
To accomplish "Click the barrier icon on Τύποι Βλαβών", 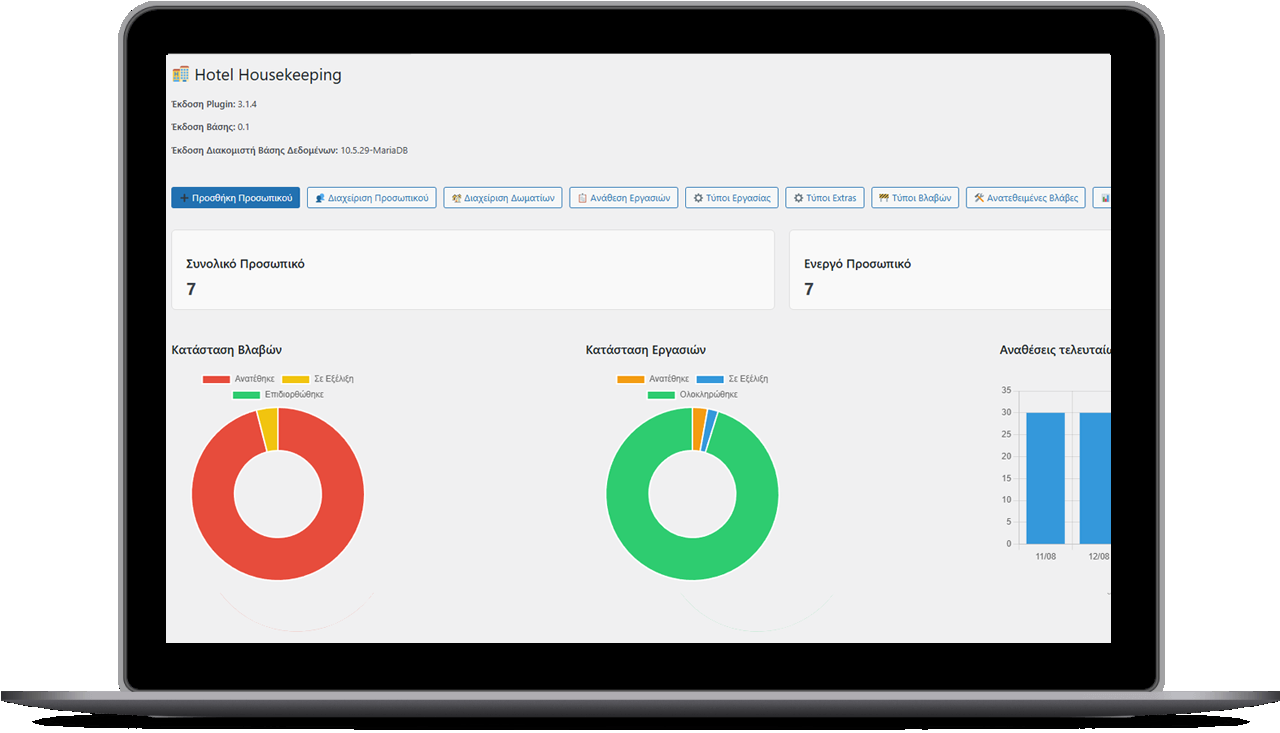I will click(x=884, y=198).
